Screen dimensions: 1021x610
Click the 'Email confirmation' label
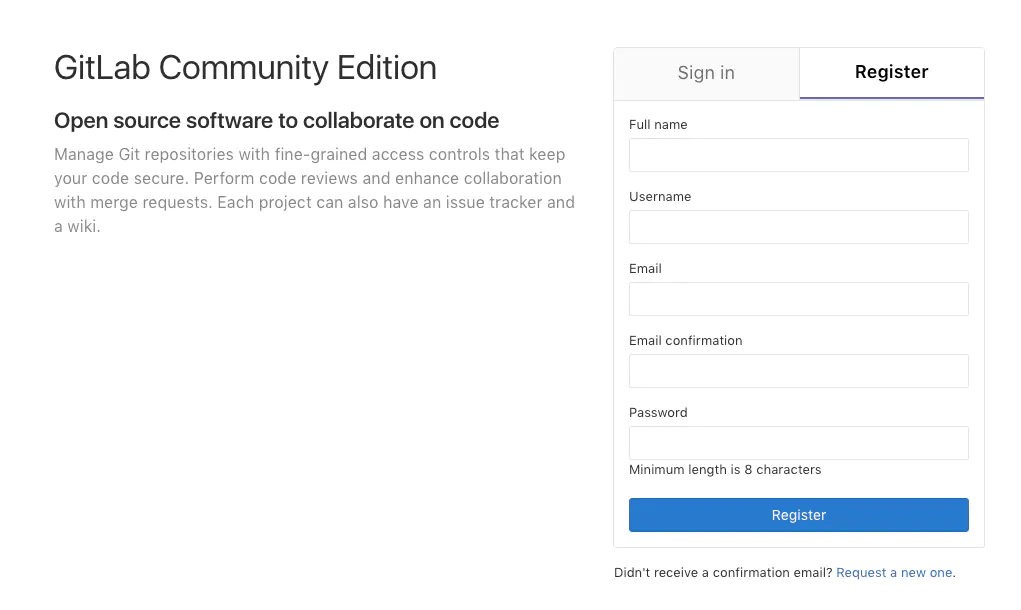[x=685, y=340]
